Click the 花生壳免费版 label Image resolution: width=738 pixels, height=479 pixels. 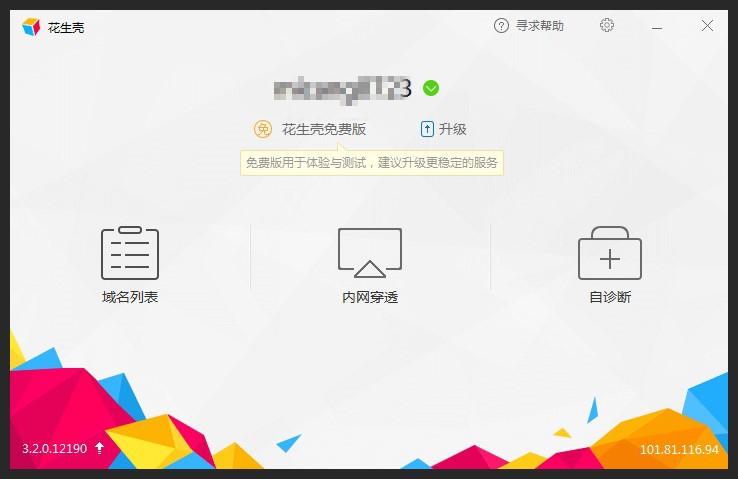(x=324, y=129)
